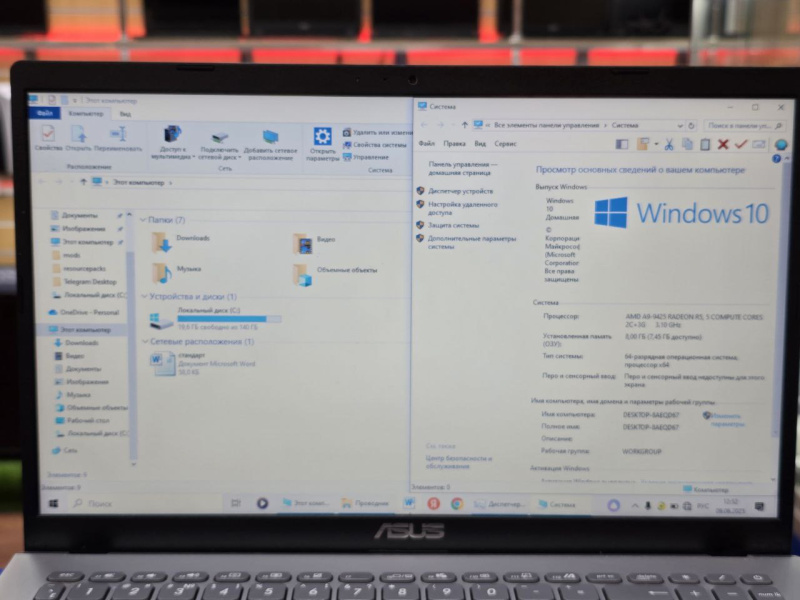Collapse the Устройства и диски (1) group
Screen dimensions: 800x600
pyautogui.click(x=144, y=296)
